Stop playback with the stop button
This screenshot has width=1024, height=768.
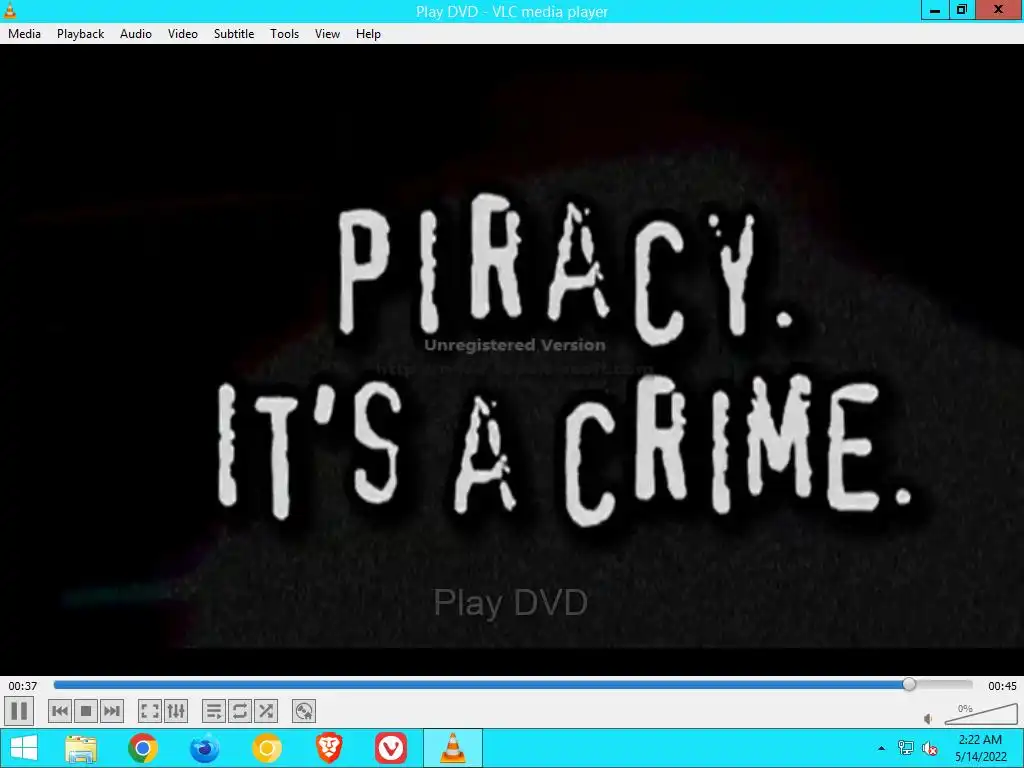[x=86, y=711]
